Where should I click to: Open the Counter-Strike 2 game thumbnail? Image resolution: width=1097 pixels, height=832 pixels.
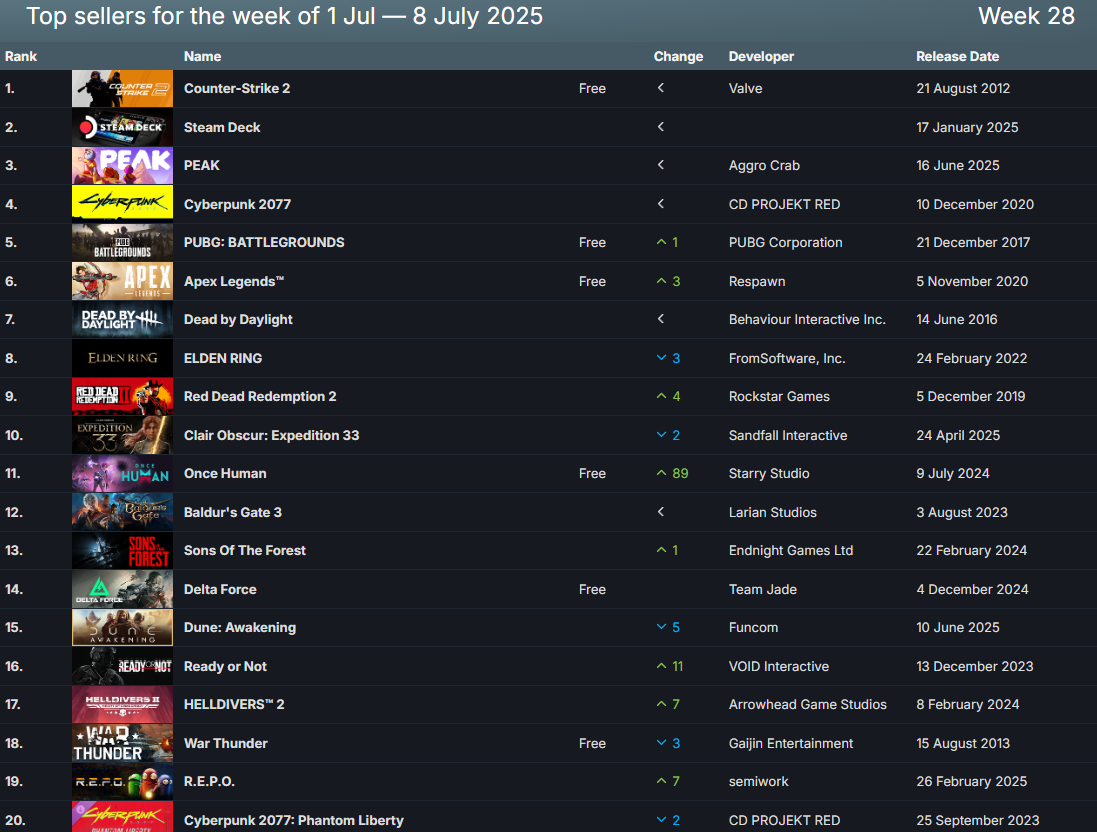click(122, 89)
